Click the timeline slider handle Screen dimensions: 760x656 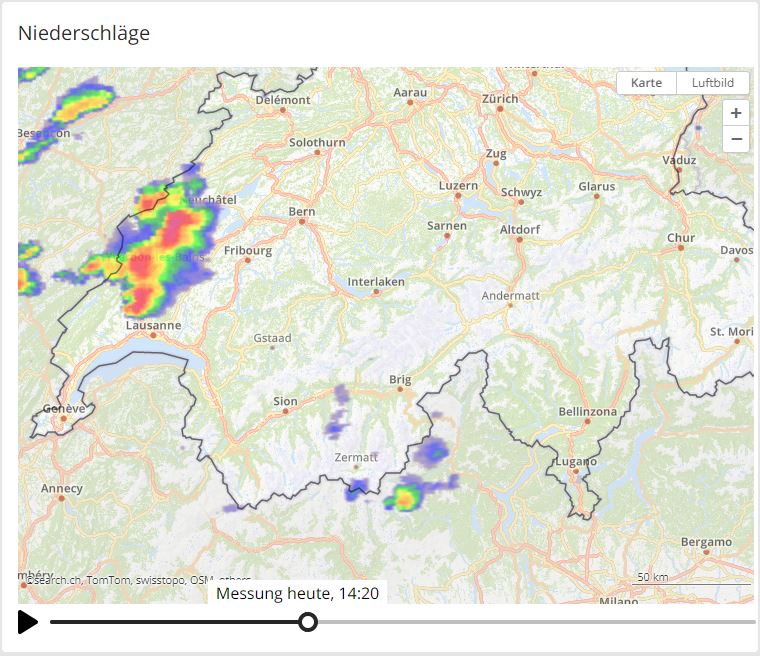tap(308, 622)
